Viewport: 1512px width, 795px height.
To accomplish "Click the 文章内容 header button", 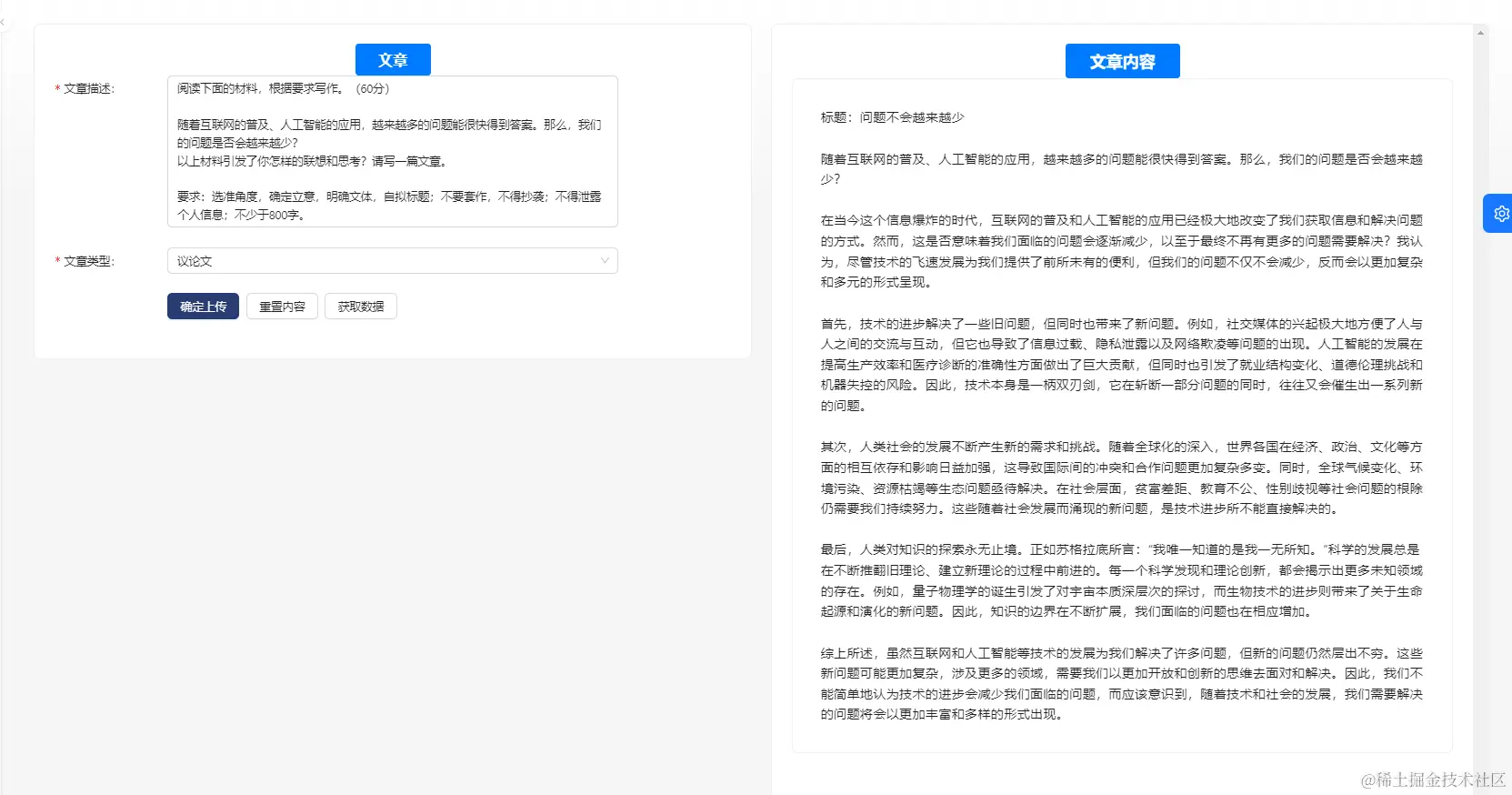I will (1122, 61).
